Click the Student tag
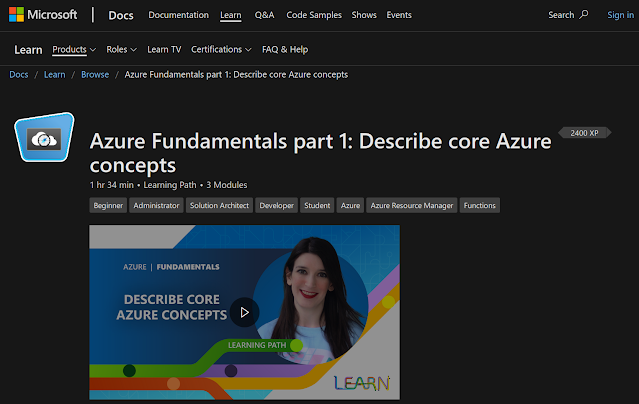639x404 pixels. pos(317,205)
